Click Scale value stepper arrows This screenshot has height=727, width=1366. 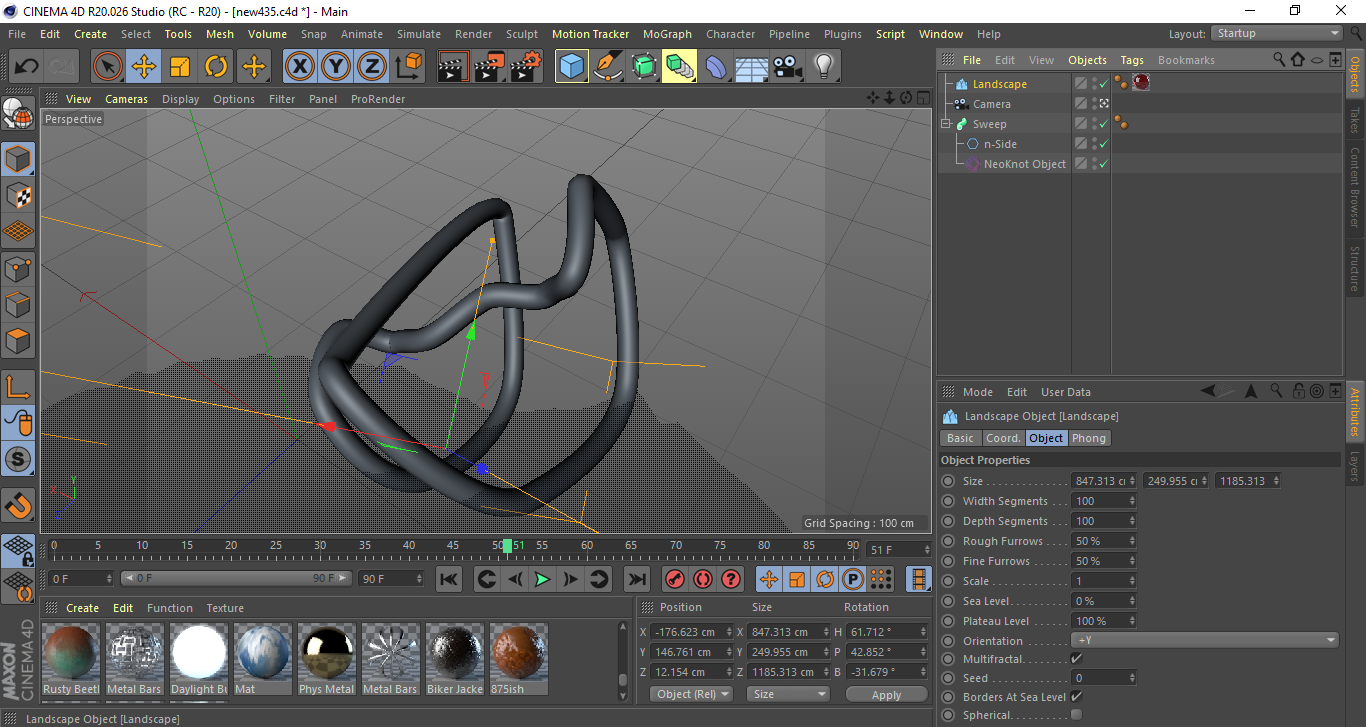tap(1132, 581)
